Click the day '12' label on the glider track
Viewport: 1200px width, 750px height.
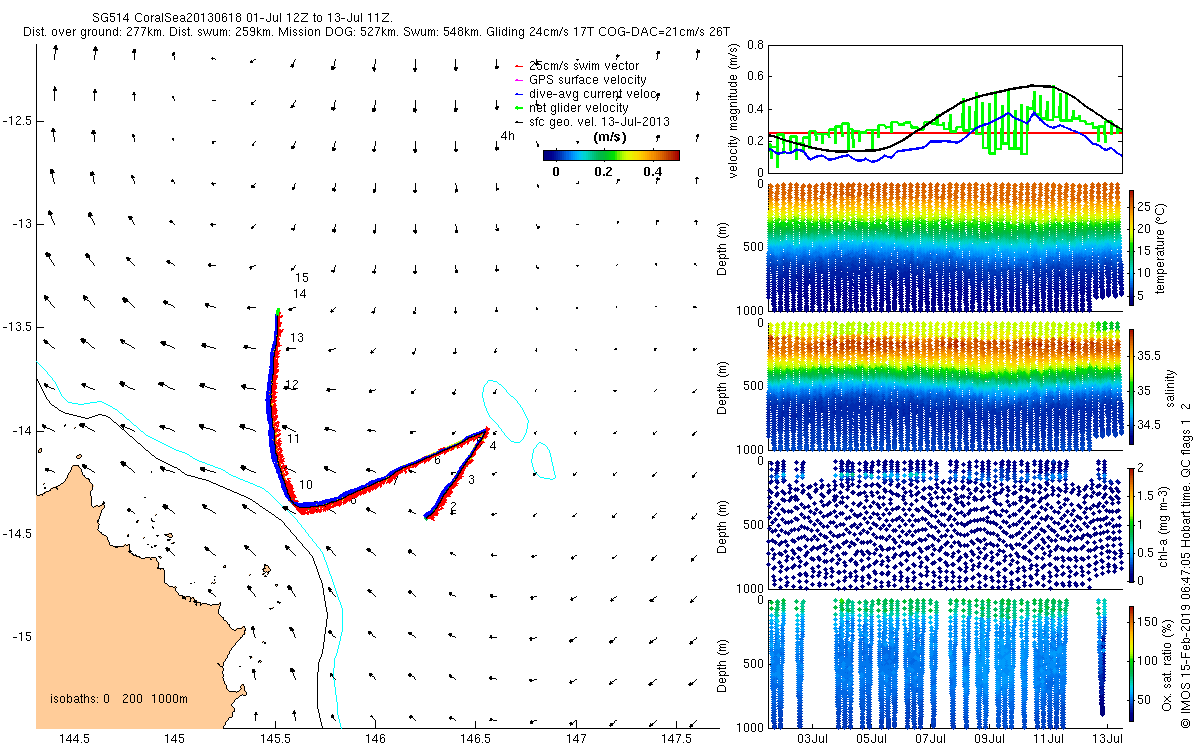tap(292, 385)
